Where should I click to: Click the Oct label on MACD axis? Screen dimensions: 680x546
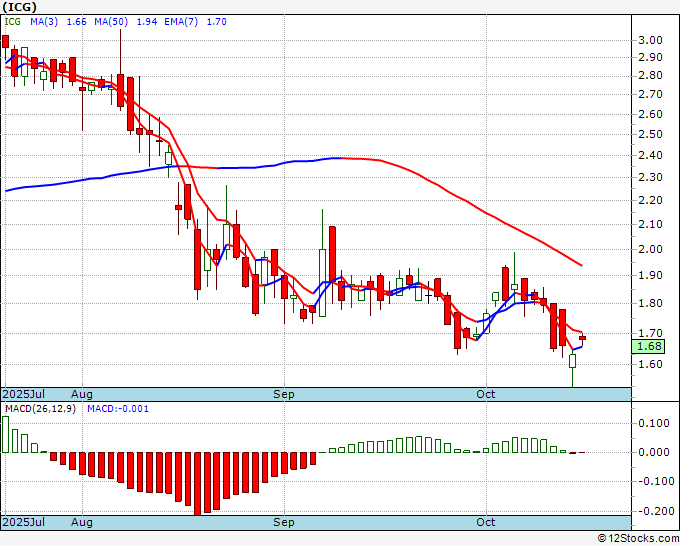point(486,522)
